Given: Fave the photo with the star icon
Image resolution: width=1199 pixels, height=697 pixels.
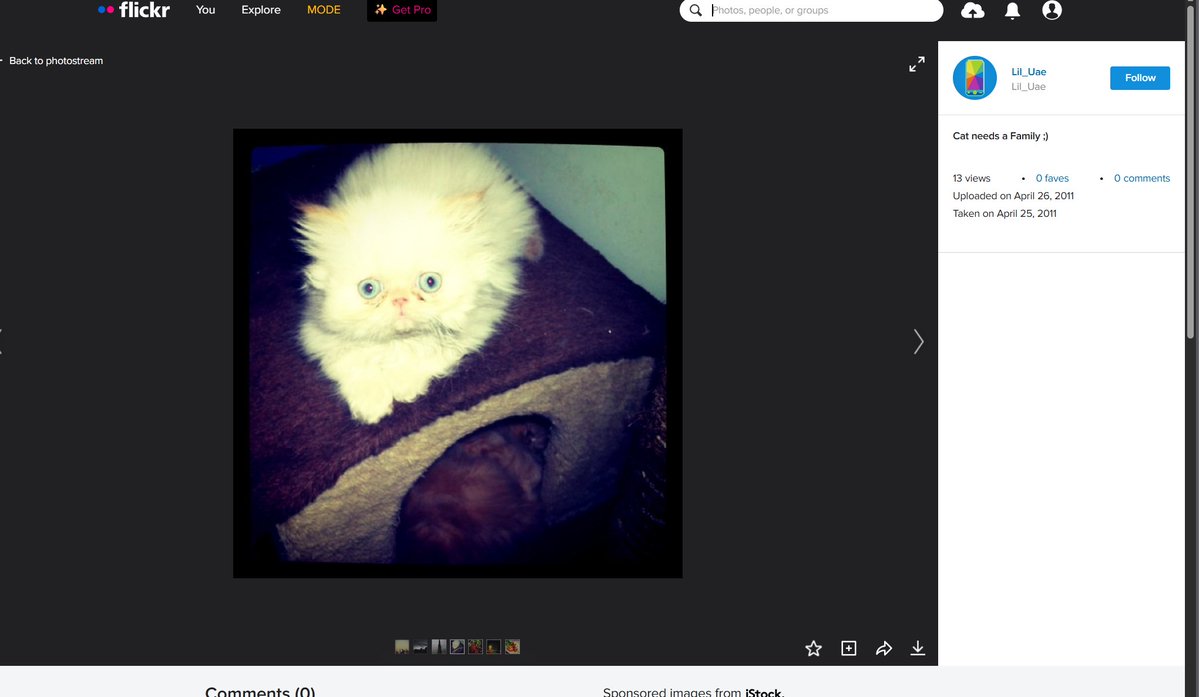Looking at the screenshot, I should coord(814,648).
